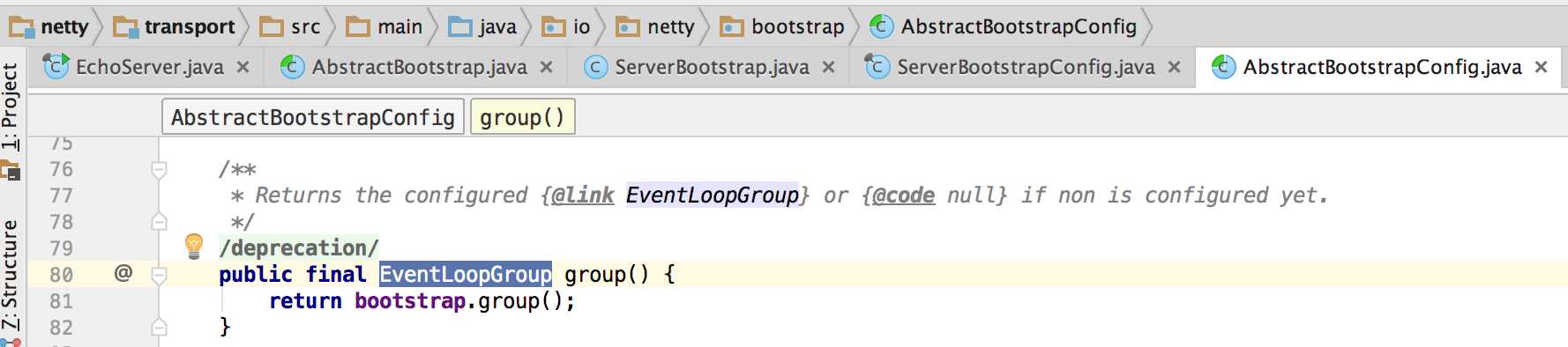The width and height of the screenshot is (1568, 347).
Task: Click the netty package breadcrumb after io
Action: point(655,27)
